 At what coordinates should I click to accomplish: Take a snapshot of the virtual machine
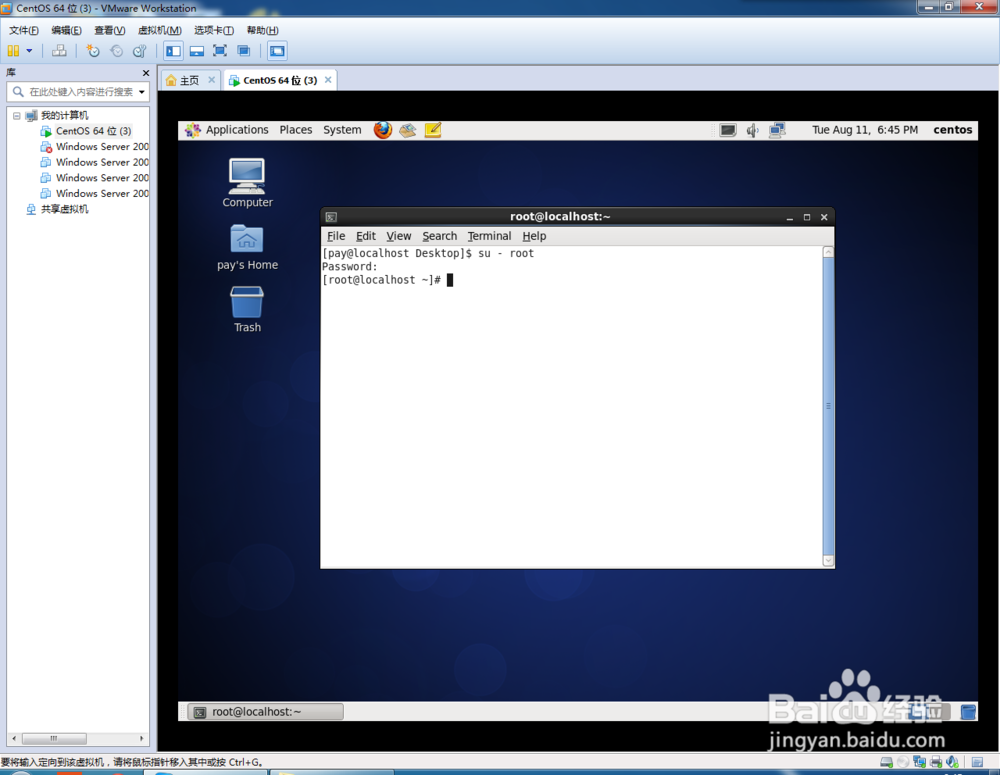tap(92, 50)
